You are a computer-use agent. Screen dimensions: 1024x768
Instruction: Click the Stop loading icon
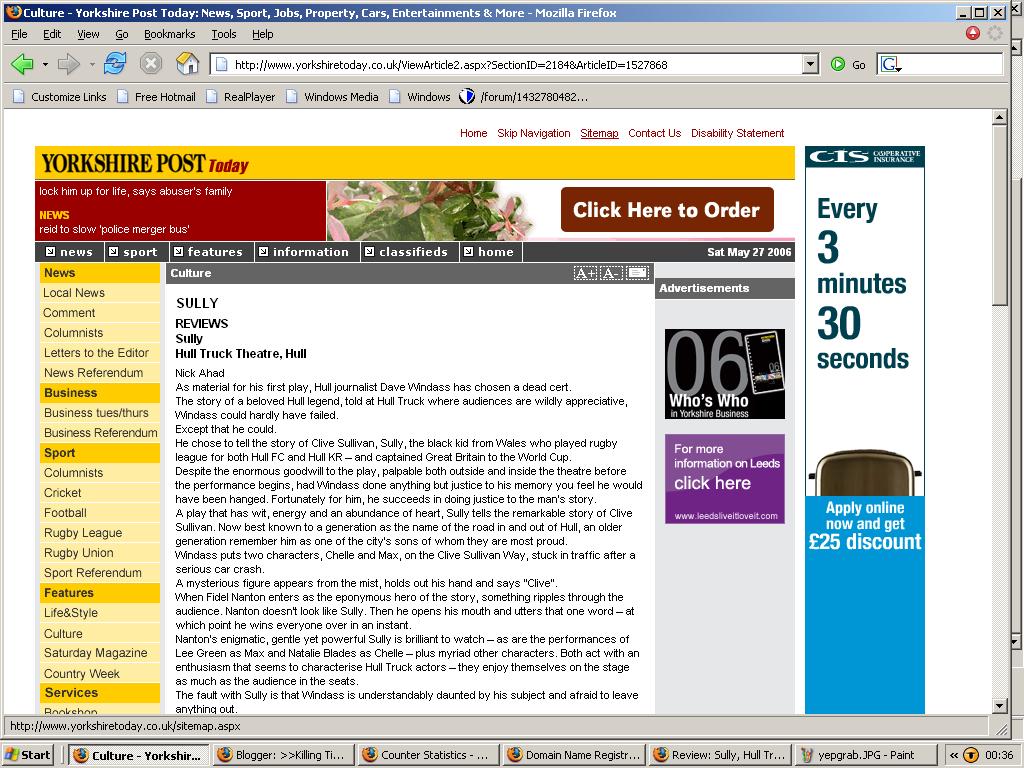tap(151, 64)
